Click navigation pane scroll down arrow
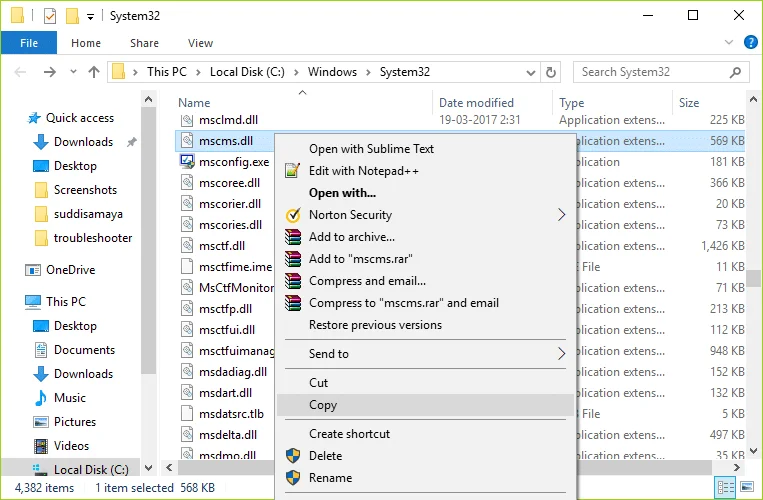Screen dimensions: 763x500 tap(149, 468)
